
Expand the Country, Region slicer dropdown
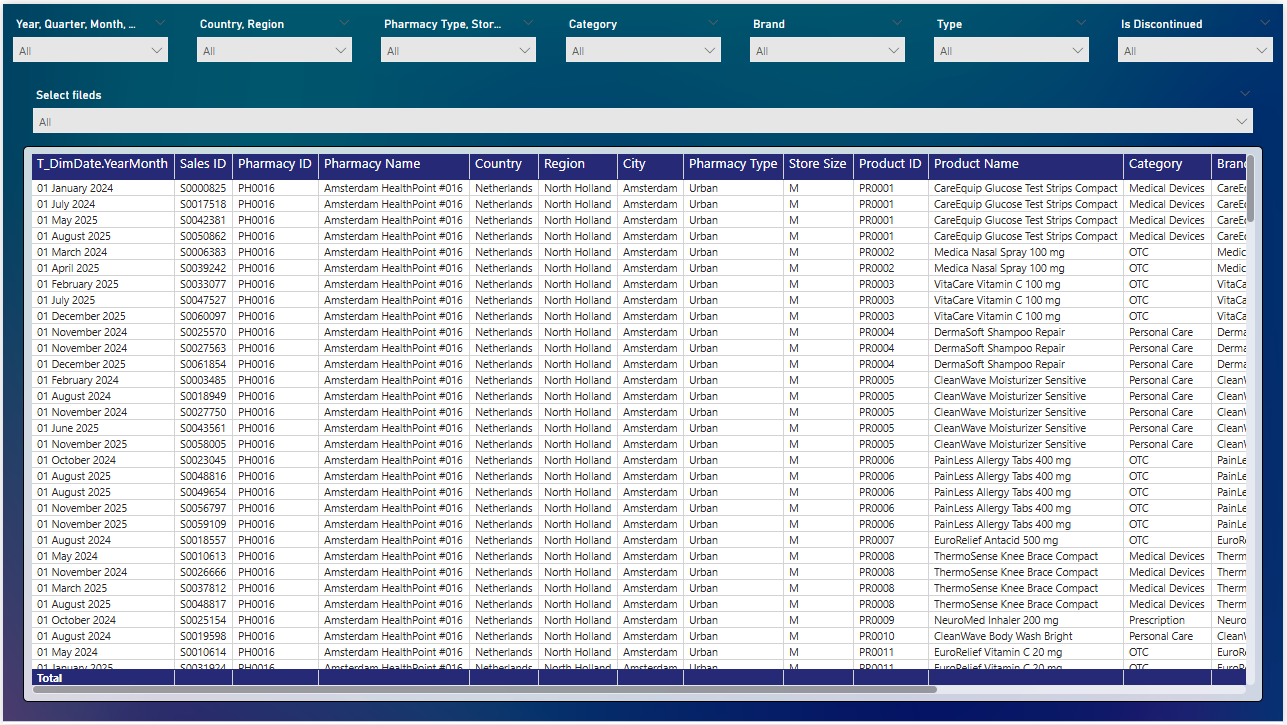(x=274, y=50)
